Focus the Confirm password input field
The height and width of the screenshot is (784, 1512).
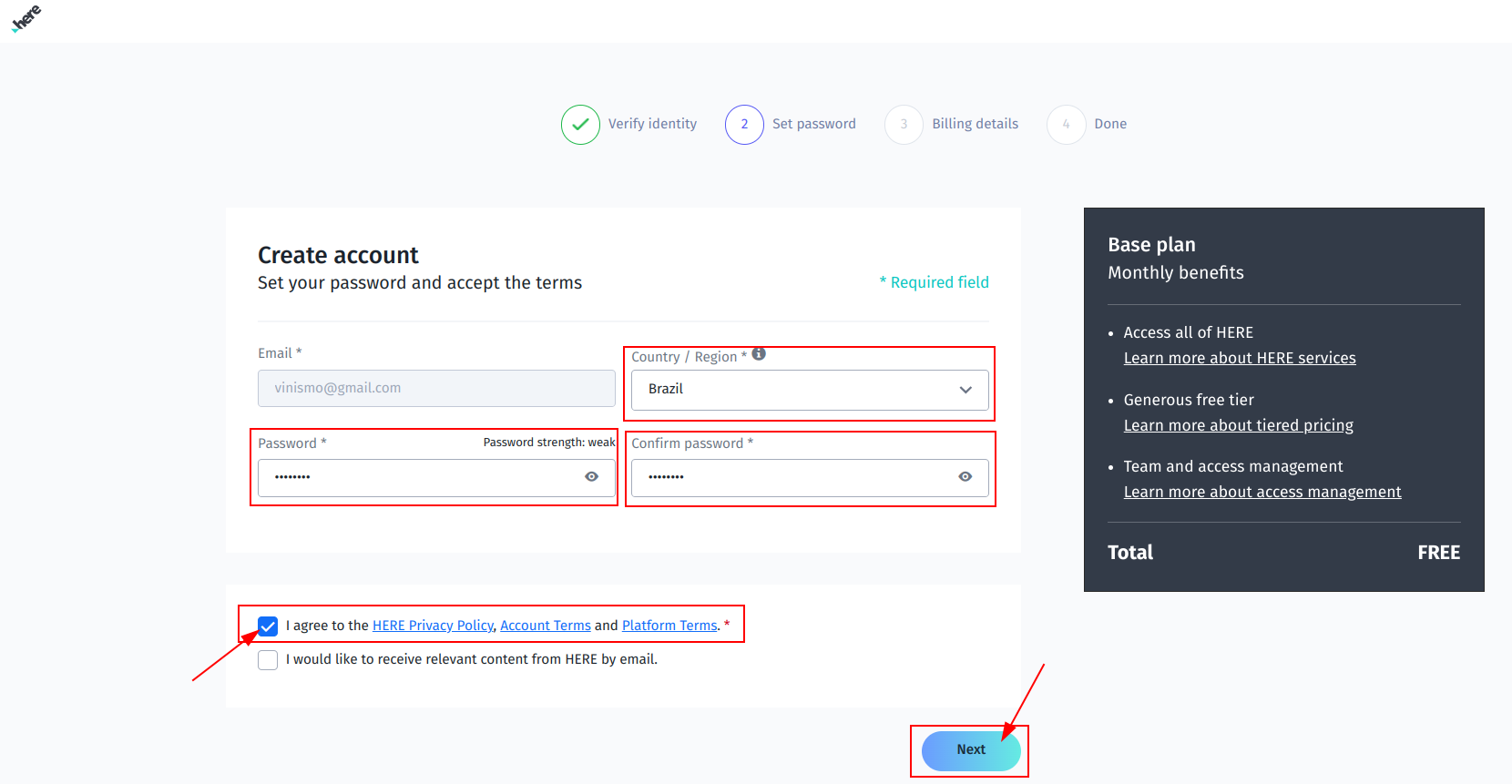810,477
